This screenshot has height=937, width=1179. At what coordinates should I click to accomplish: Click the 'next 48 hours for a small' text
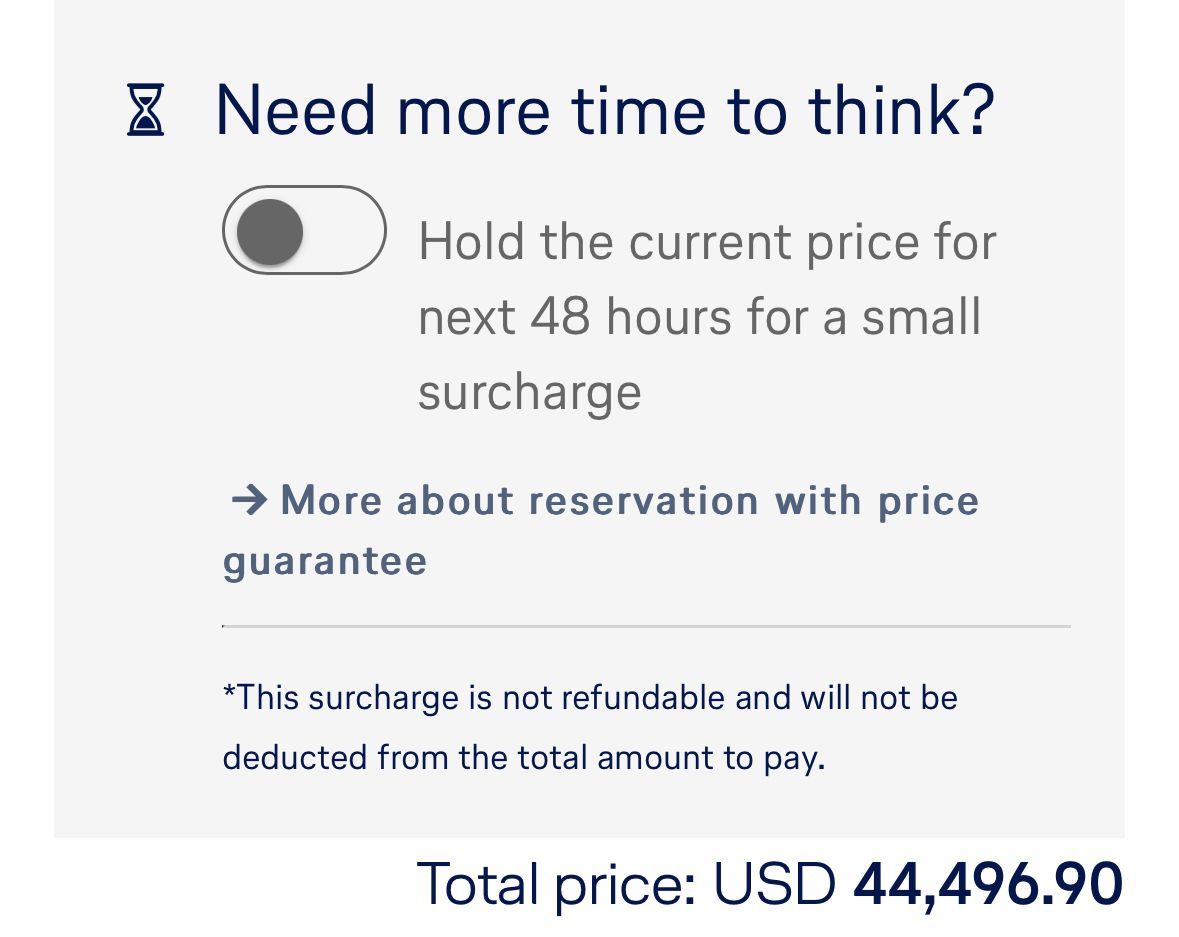click(700, 317)
